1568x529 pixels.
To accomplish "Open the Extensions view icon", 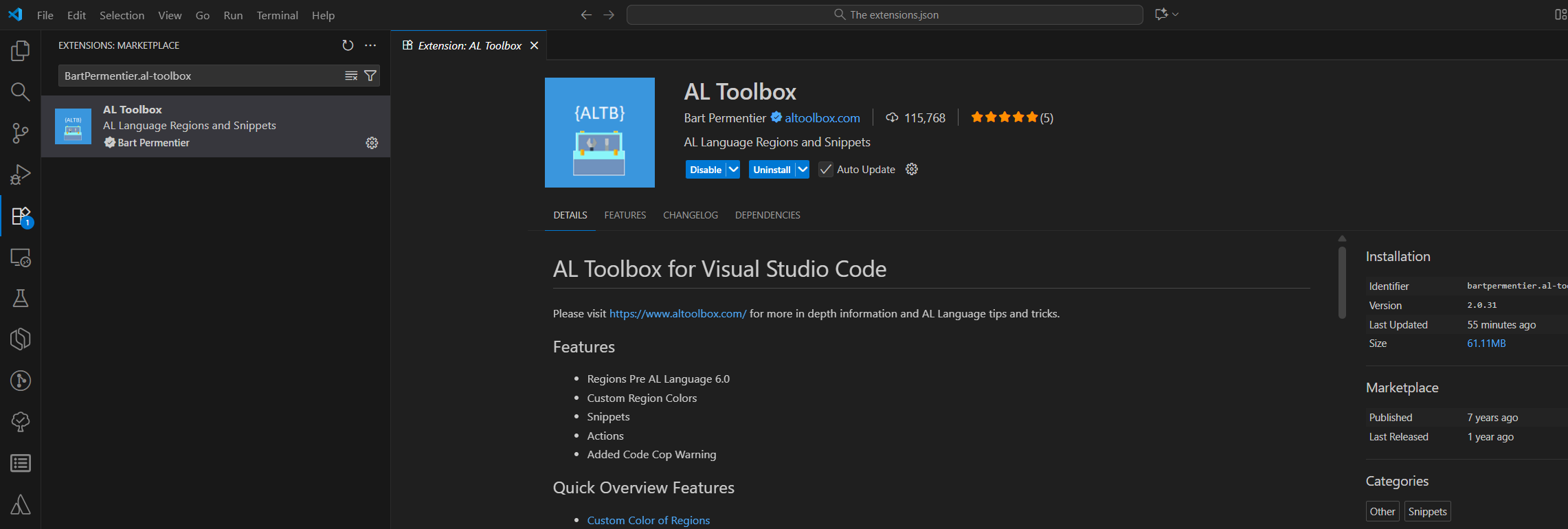I will point(21,216).
